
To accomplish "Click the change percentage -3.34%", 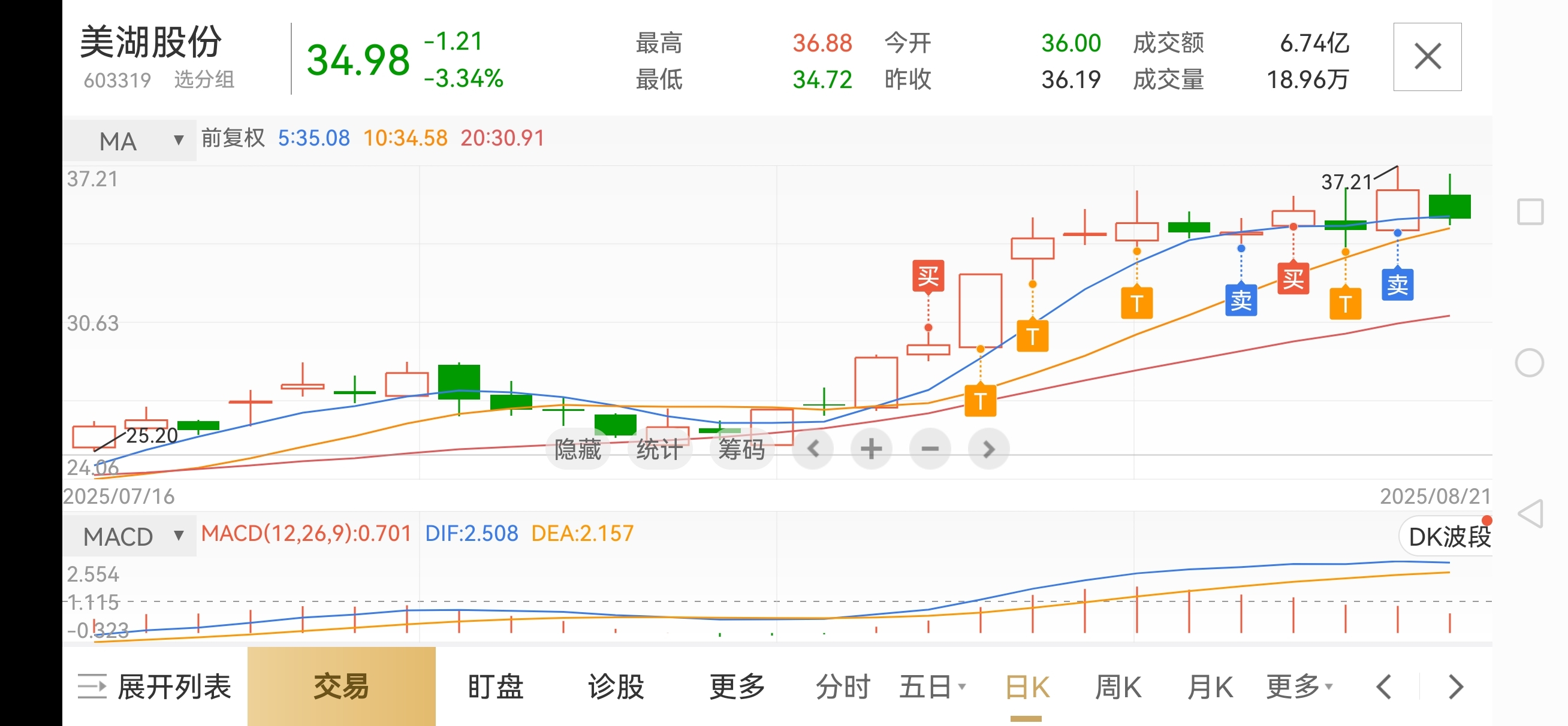I will tap(463, 78).
